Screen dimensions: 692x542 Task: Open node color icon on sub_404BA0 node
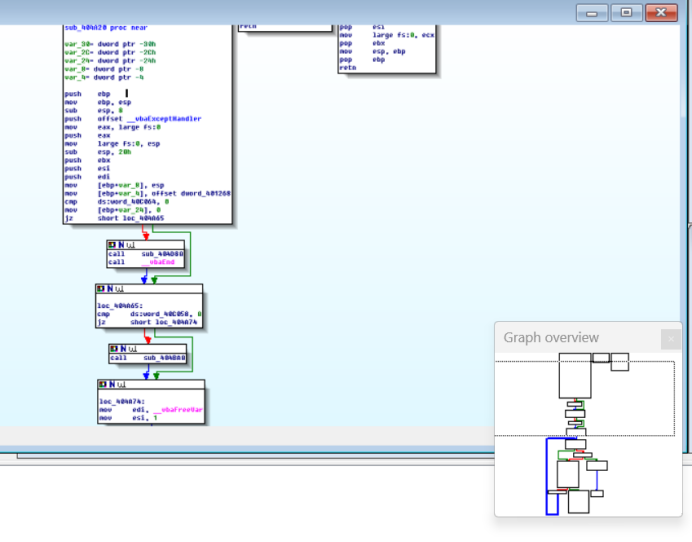114,347
